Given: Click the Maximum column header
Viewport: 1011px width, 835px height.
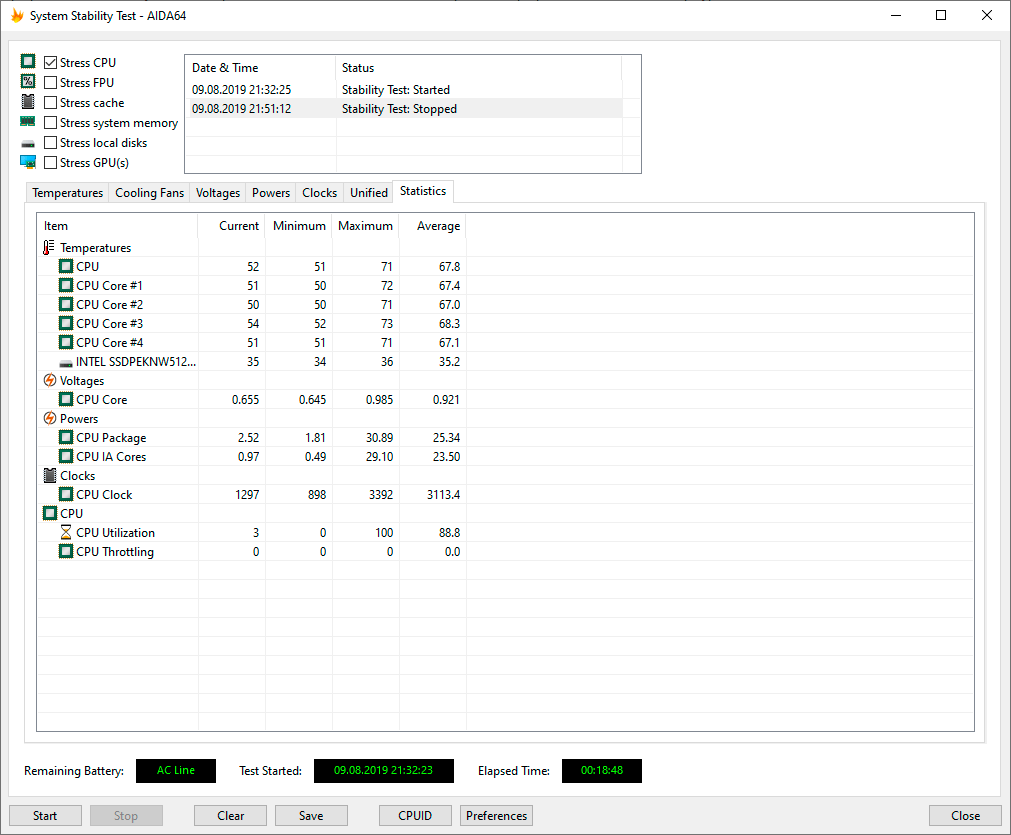Looking at the screenshot, I should (366, 226).
